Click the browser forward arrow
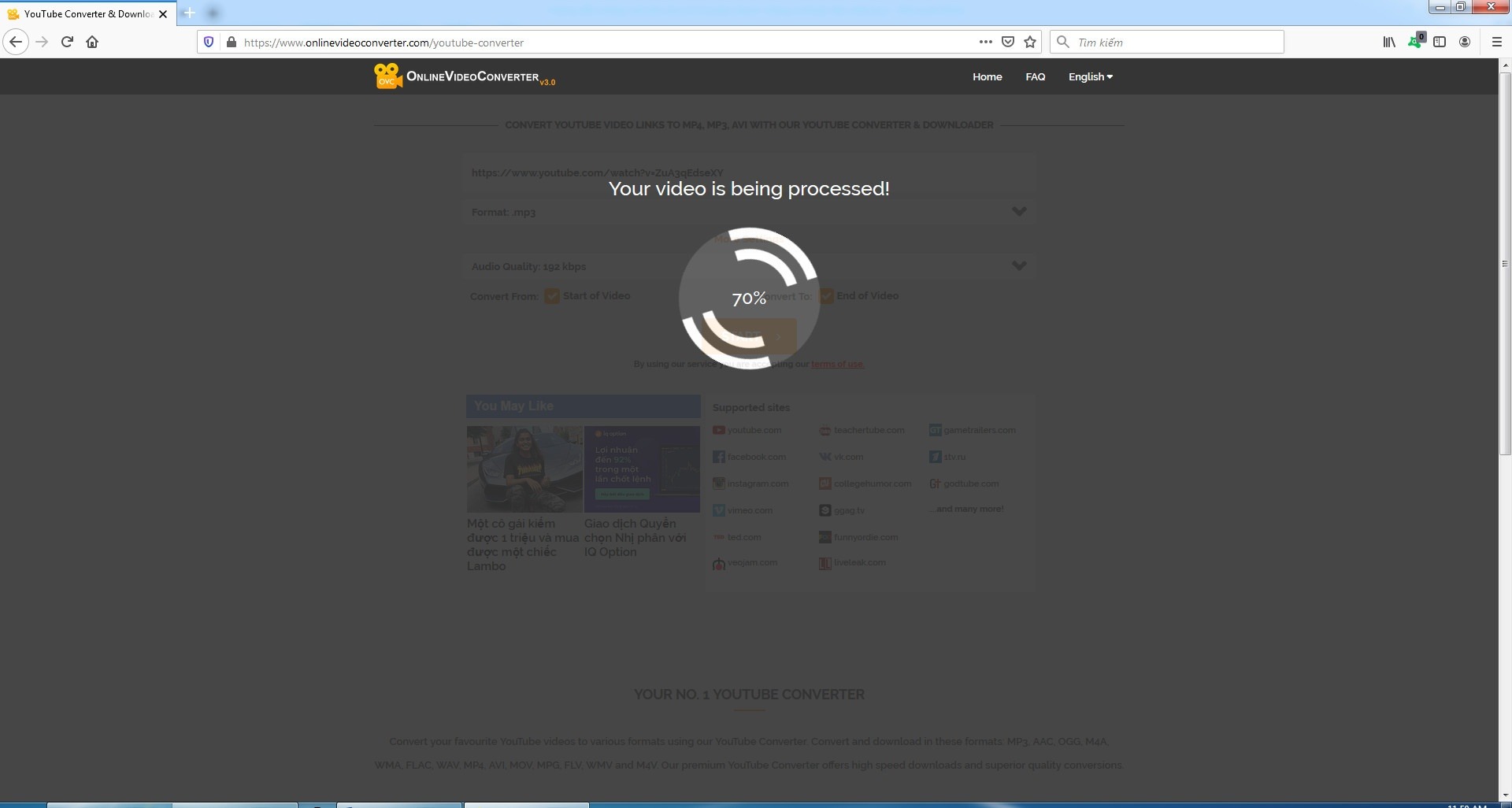 (x=43, y=42)
